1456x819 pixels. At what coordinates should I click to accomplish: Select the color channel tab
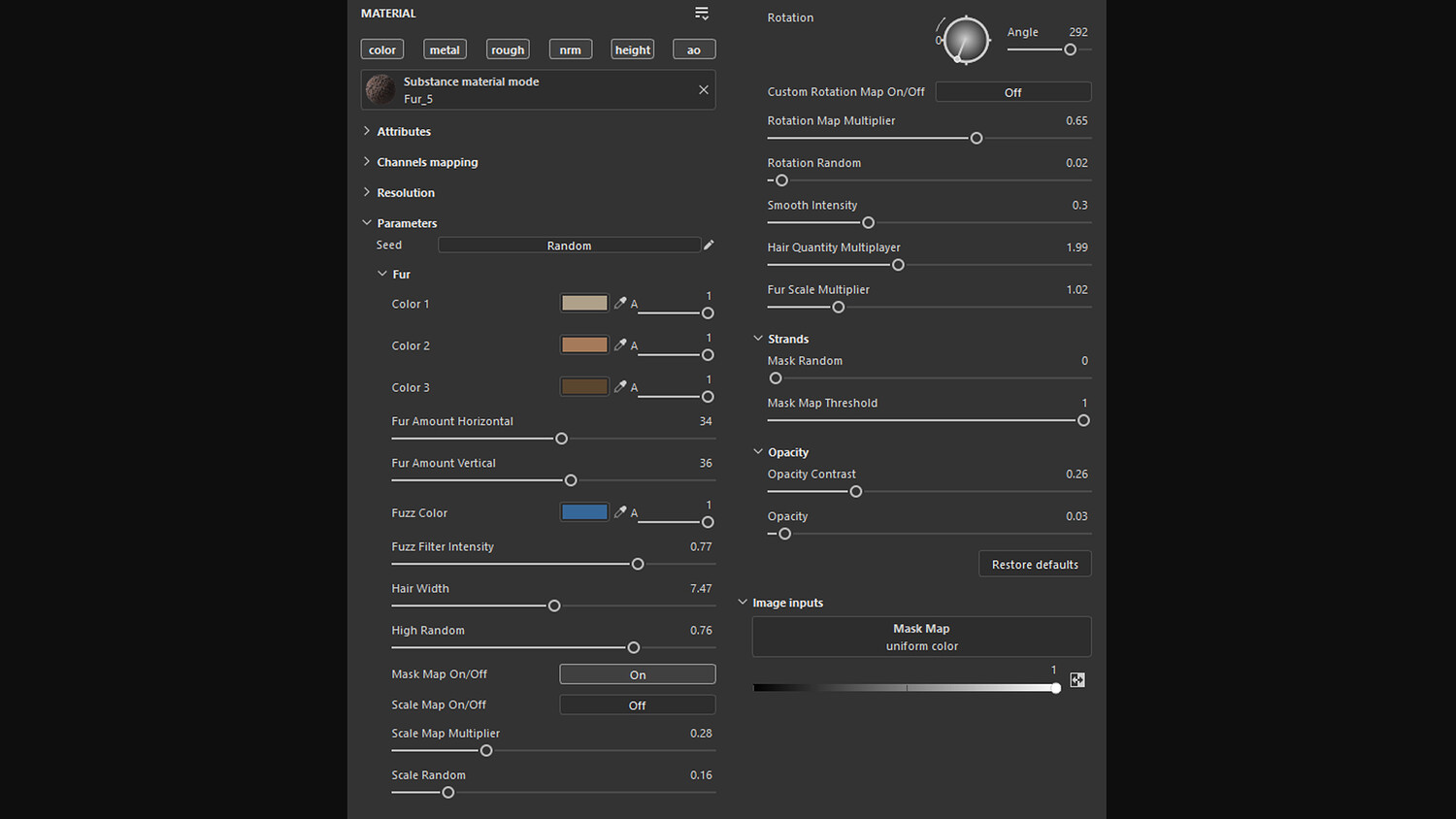click(x=382, y=49)
